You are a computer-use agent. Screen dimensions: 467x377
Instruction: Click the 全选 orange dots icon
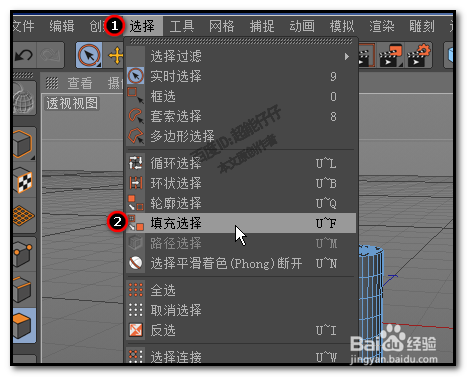pos(136,290)
